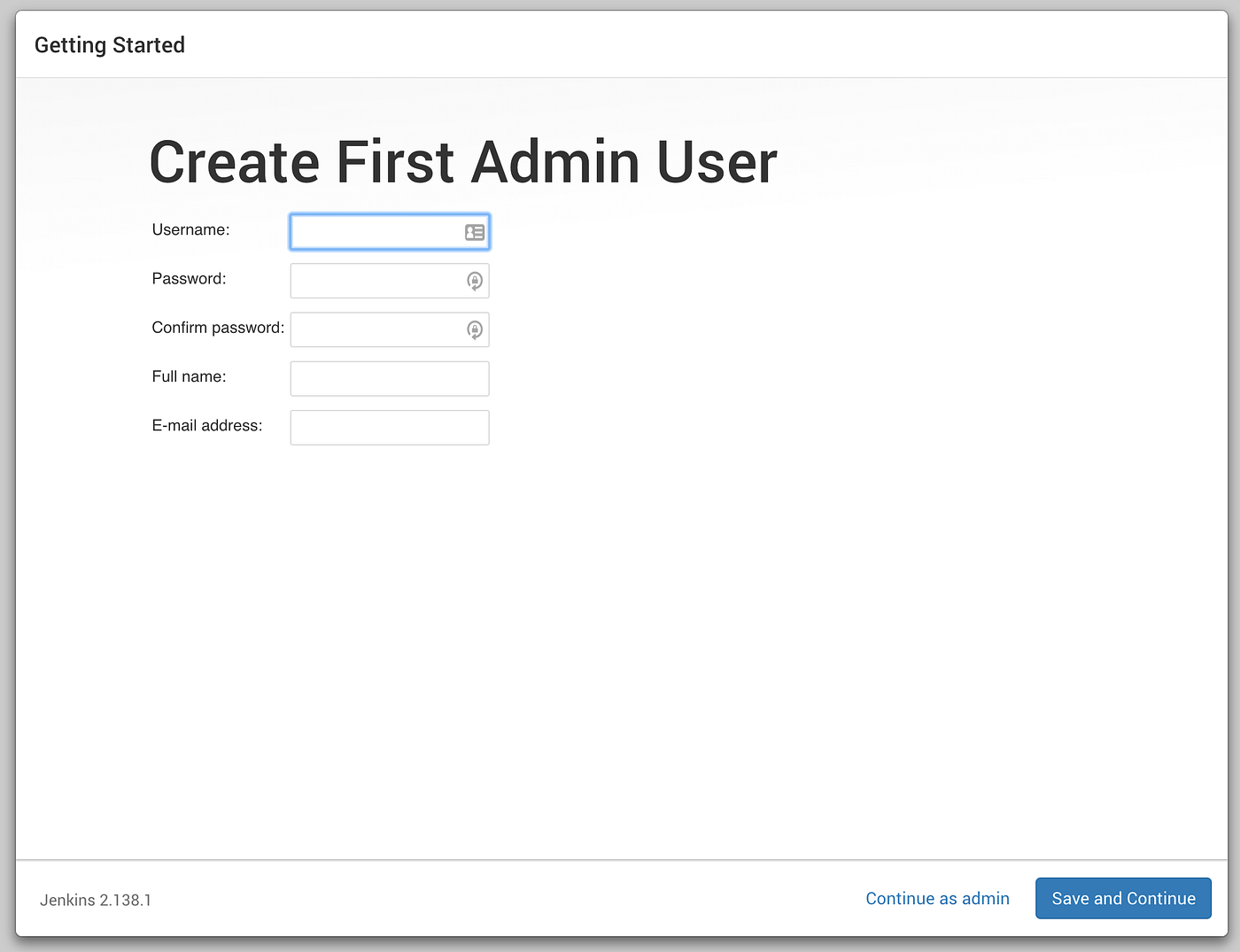The width and height of the screenshot is (1240, 952).
Task: Click the Full name label
Action: point(188,376)
